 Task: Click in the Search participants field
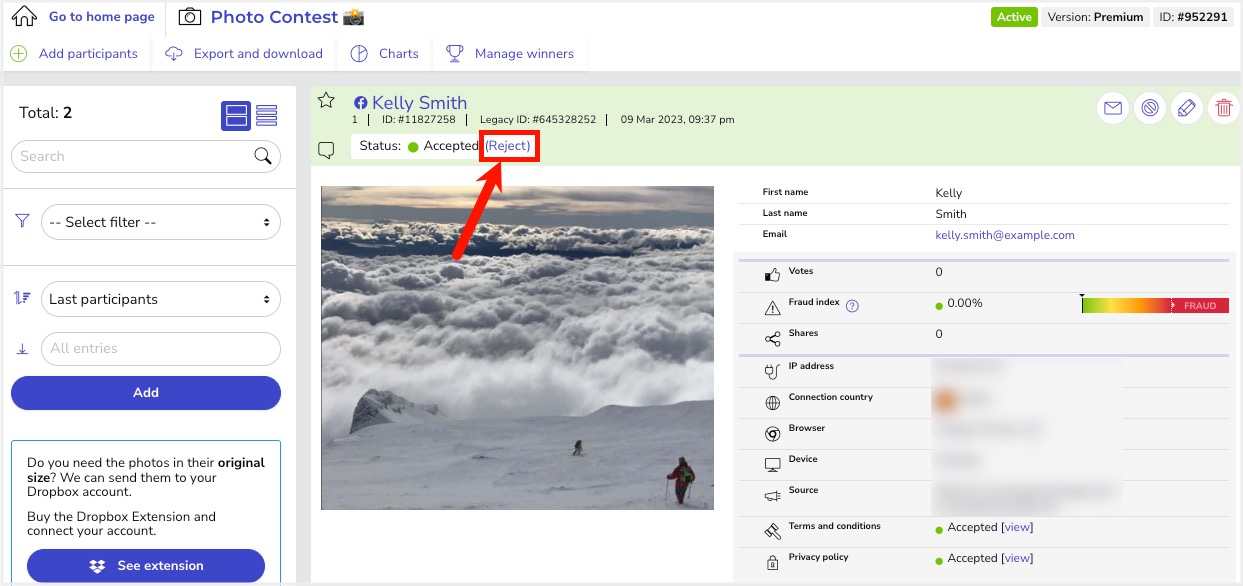pyautogui.click(x=146, y=156)
